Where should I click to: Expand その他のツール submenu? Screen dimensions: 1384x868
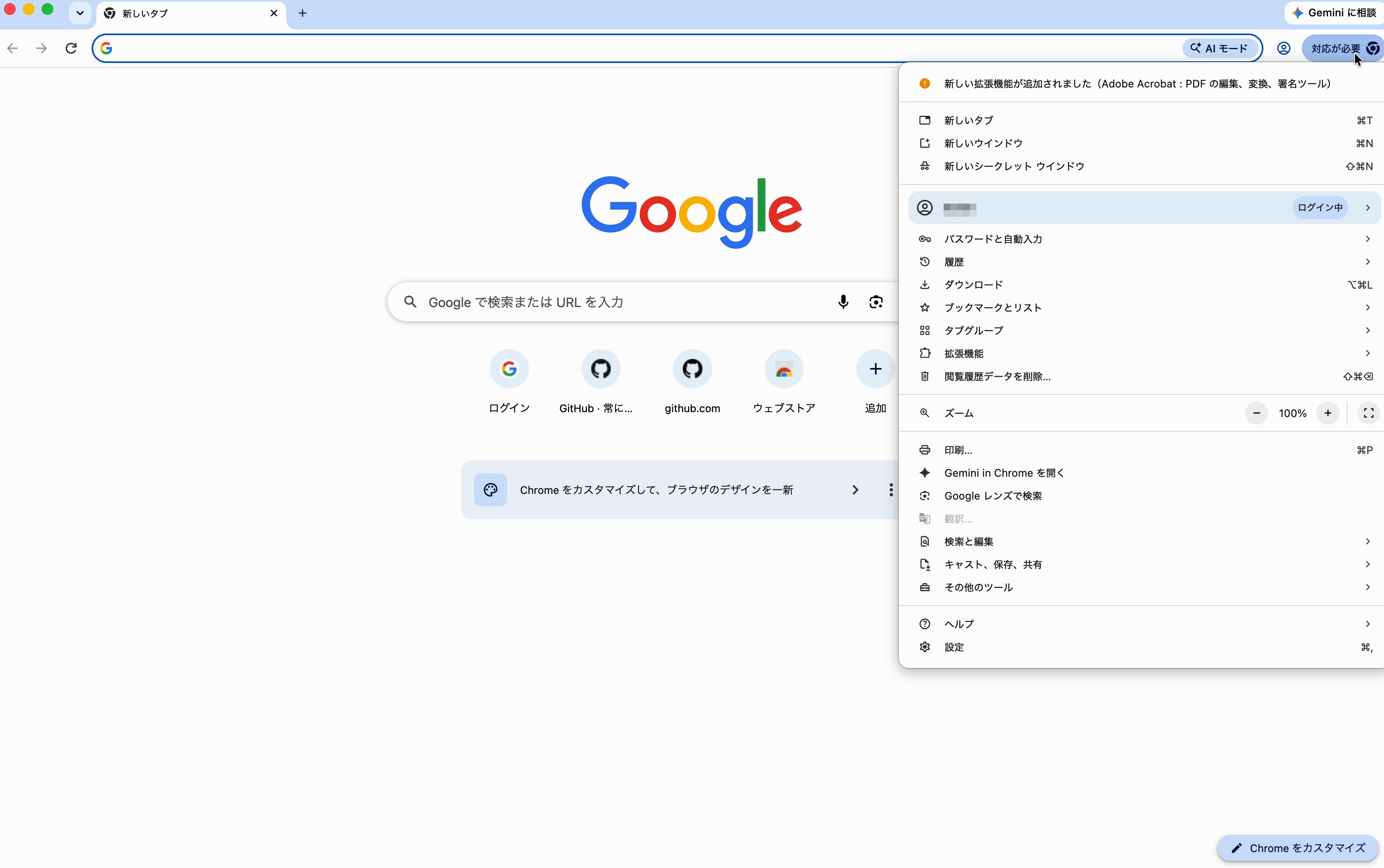pos(1141,587)
